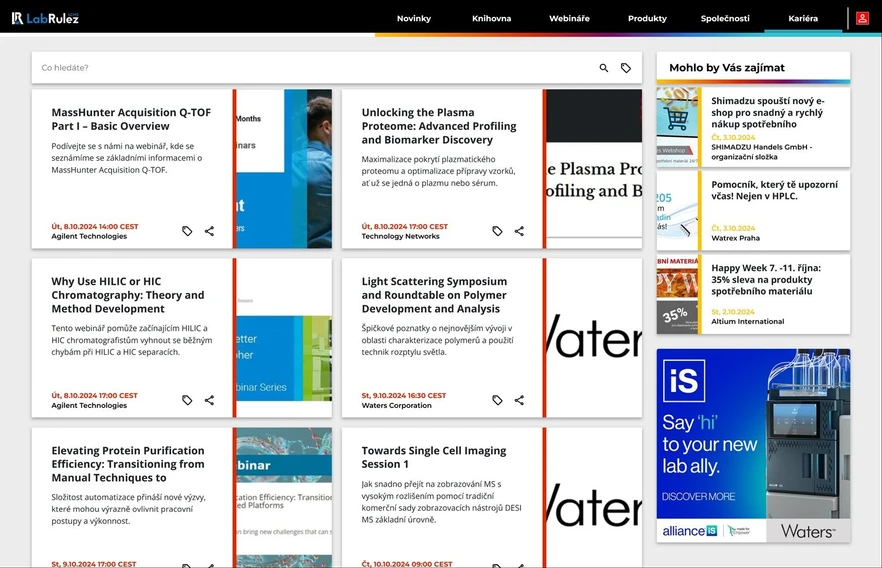Open Knihovna menu item
This screenshot has width=882, height=568.
(x=492, y=18)
